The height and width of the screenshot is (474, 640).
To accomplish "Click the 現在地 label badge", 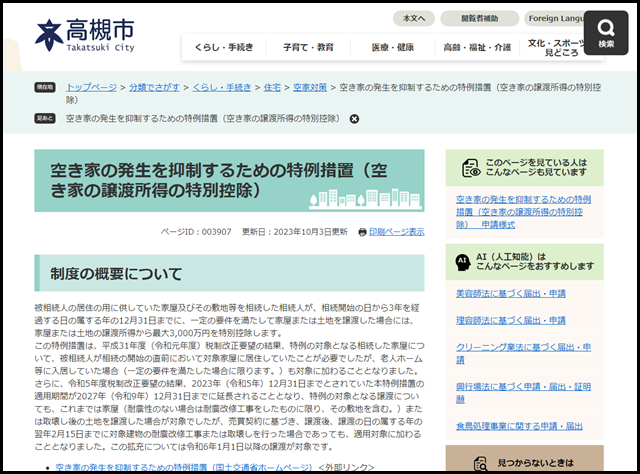I will pos(44,87).
